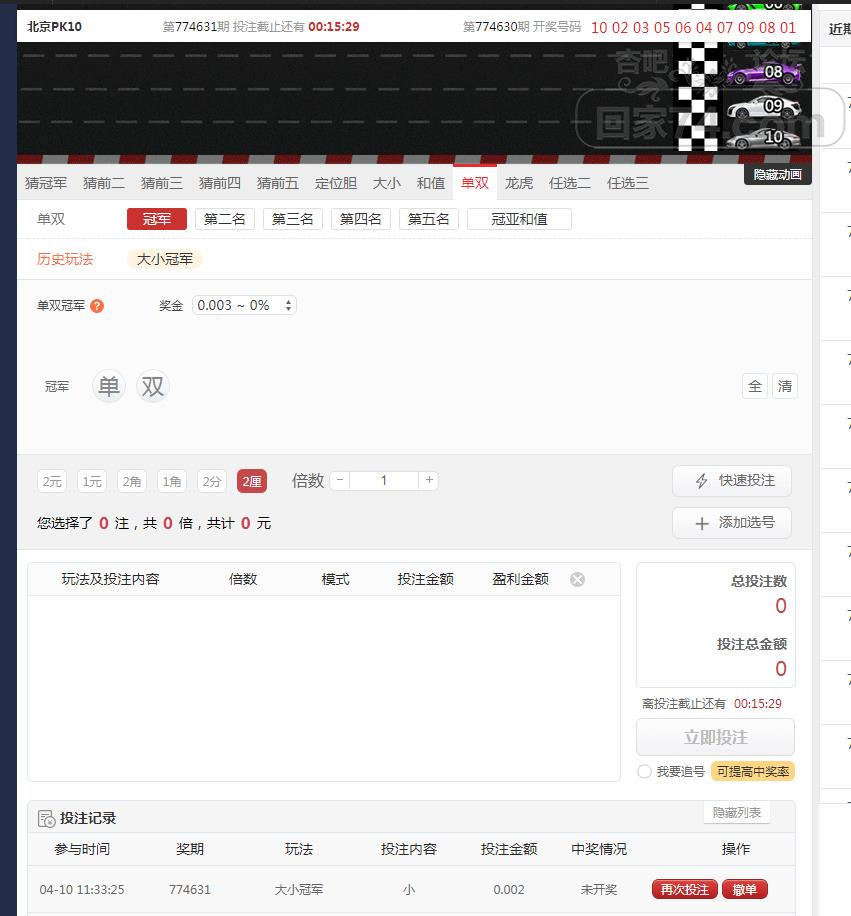Click the 04-10 11:33:25 time cell
This screenshot has width=851, height=916.
point(82,890)
